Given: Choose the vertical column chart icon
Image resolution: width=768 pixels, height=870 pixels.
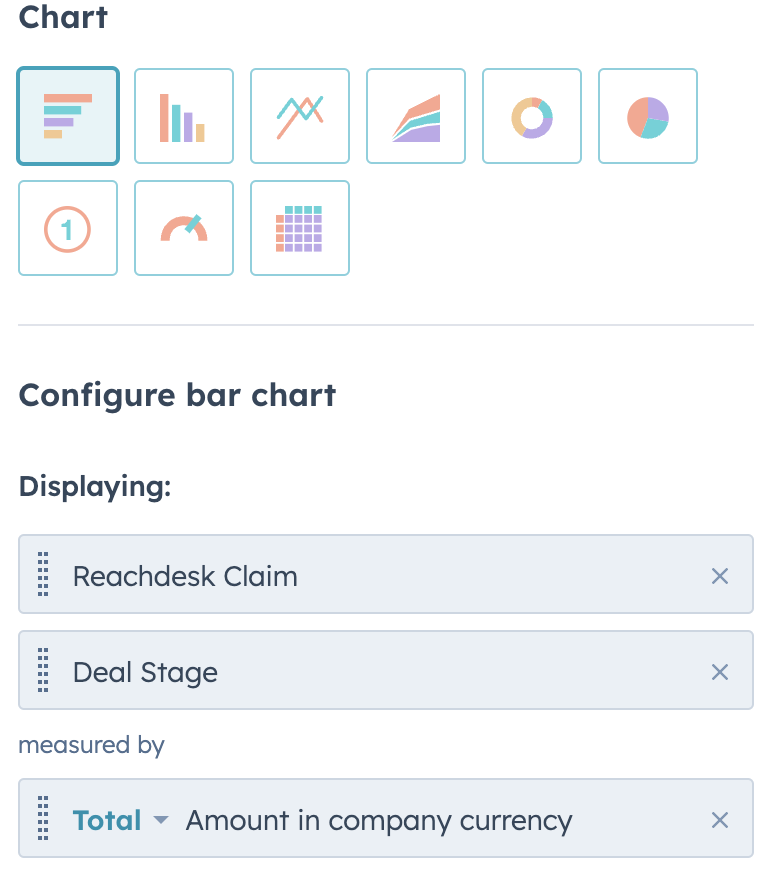Looking at the screenshot, I should tap(184, 116).
